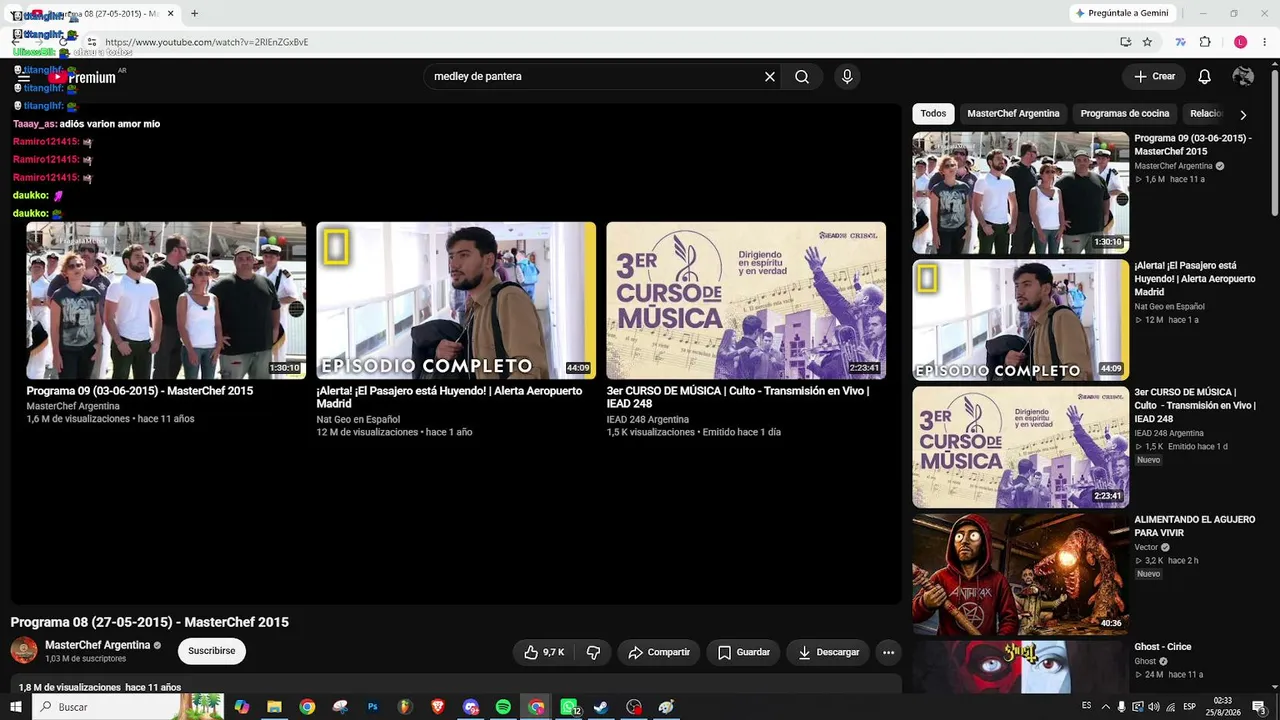This screenshot has width=1280, height=720.
Task: Click the magnifier search button on YouTube
Action: (x=802, y=77)
